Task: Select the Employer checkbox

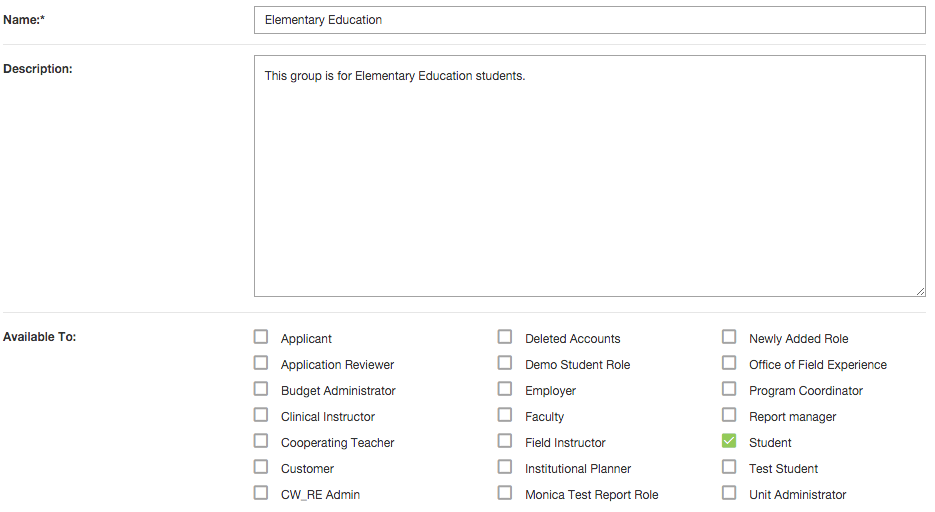Action: [504, 389]
